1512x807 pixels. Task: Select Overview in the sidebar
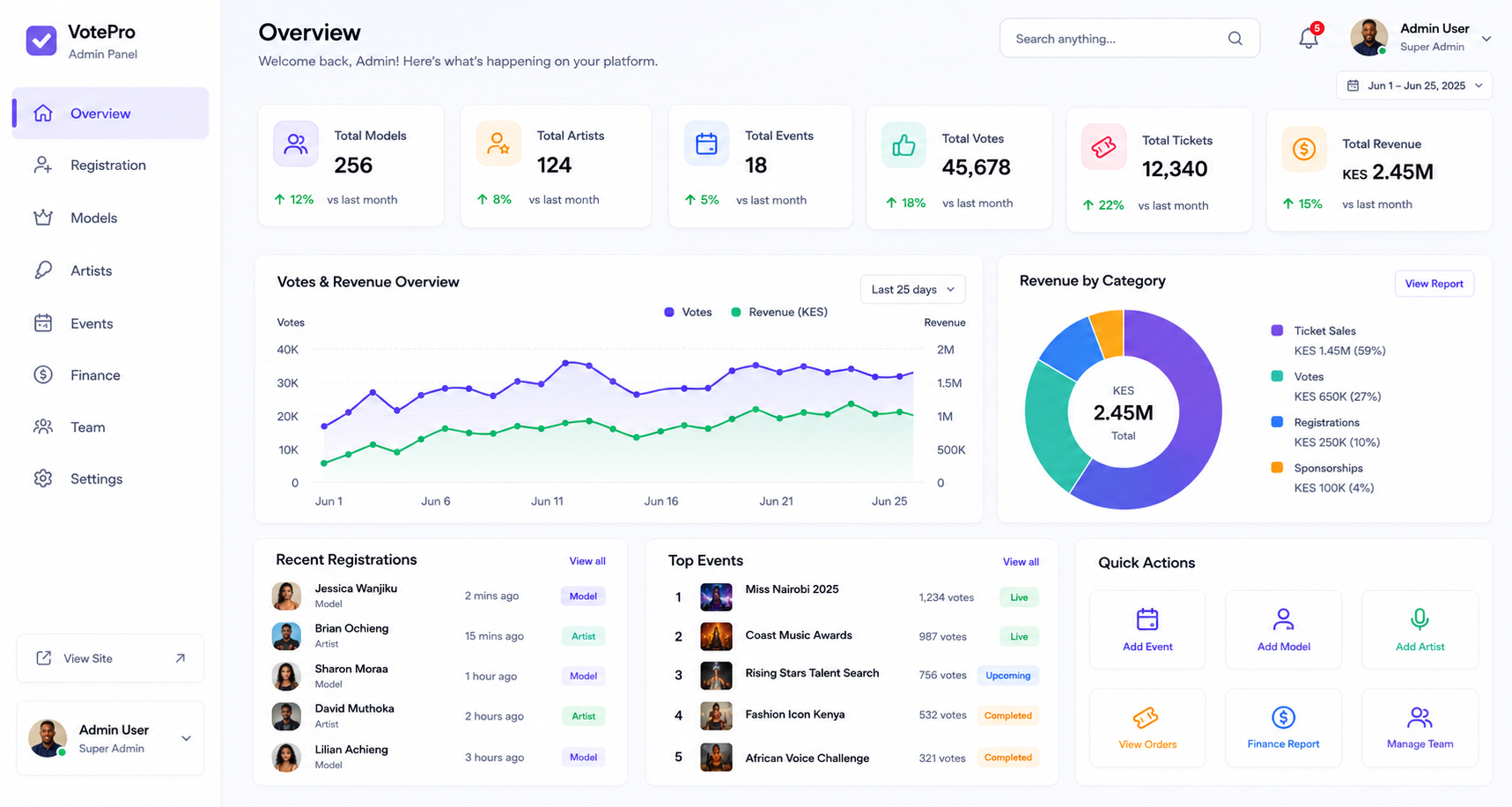point(110,113)
